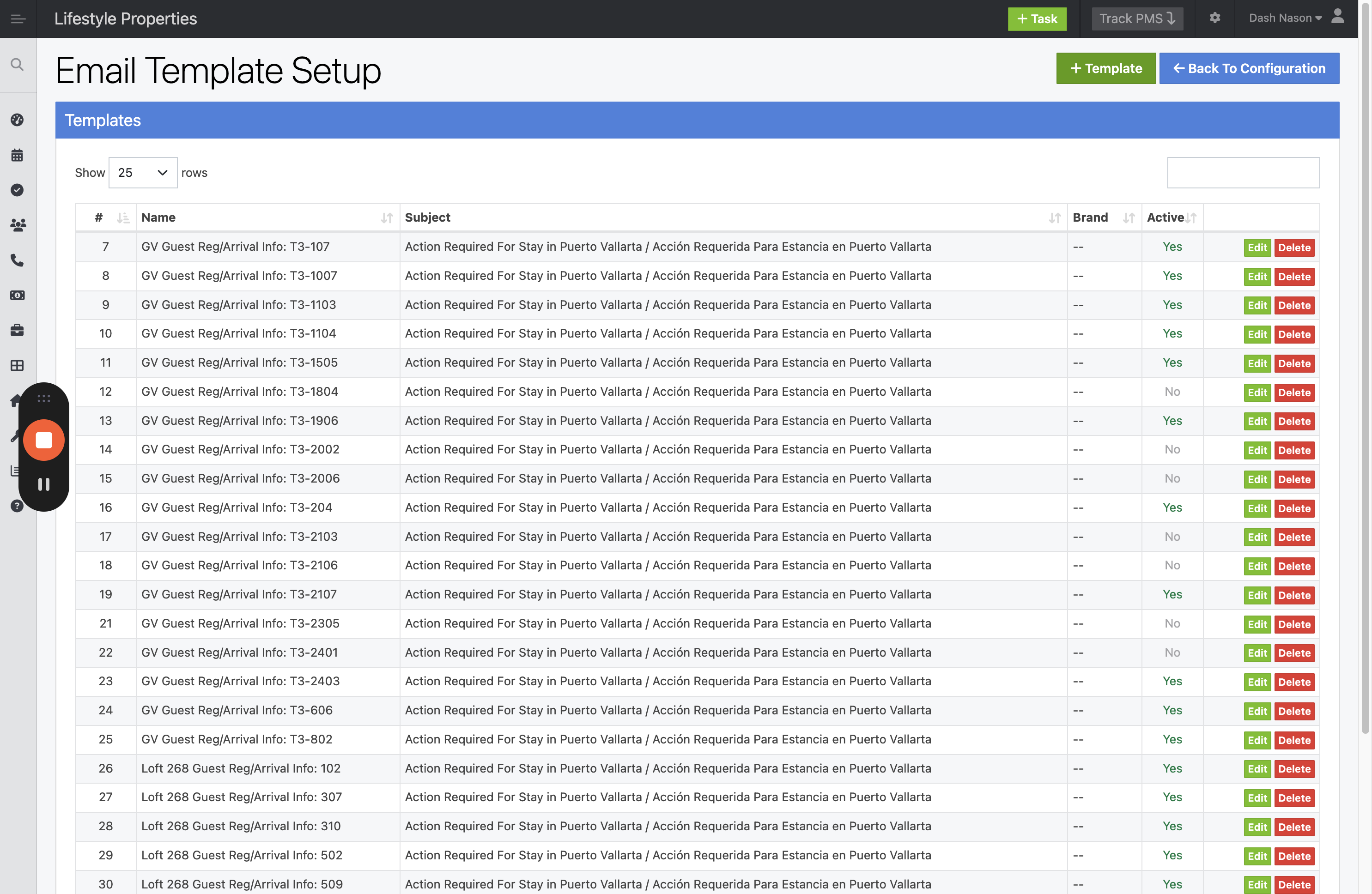
Task: Open the checkmark tasks icon in sidebar
Action: pos(17,190)
